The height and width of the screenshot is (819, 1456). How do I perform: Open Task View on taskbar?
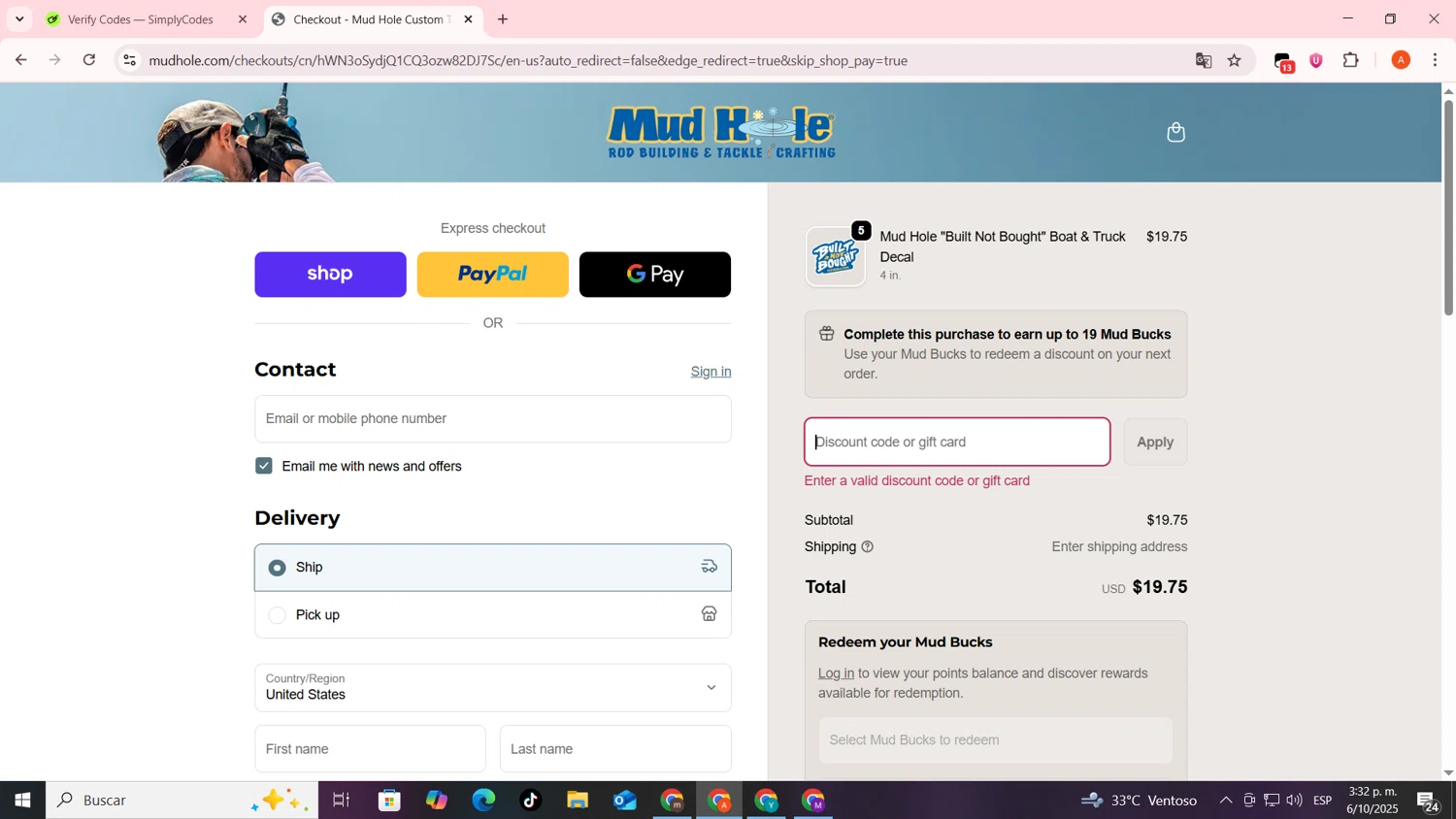coord(342,801)
